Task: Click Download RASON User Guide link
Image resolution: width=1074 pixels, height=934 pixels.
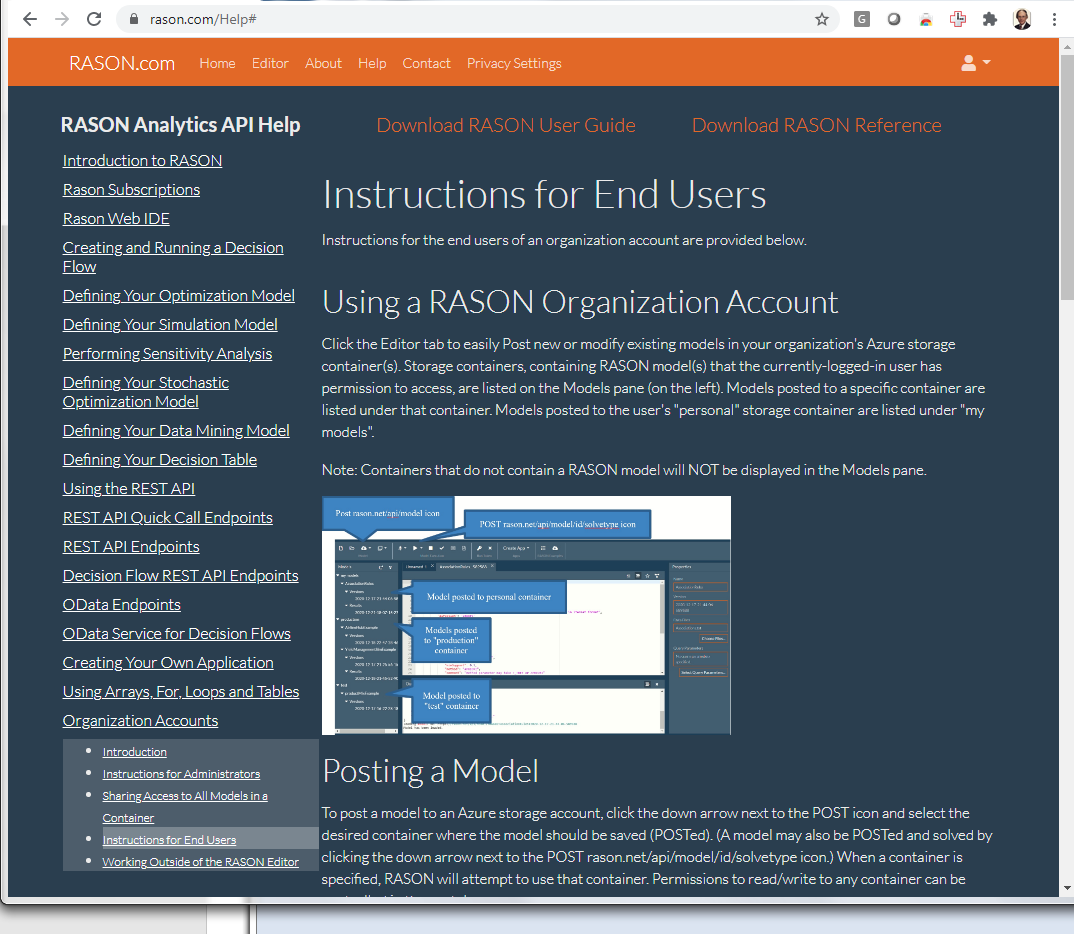Action: point(505,125)
